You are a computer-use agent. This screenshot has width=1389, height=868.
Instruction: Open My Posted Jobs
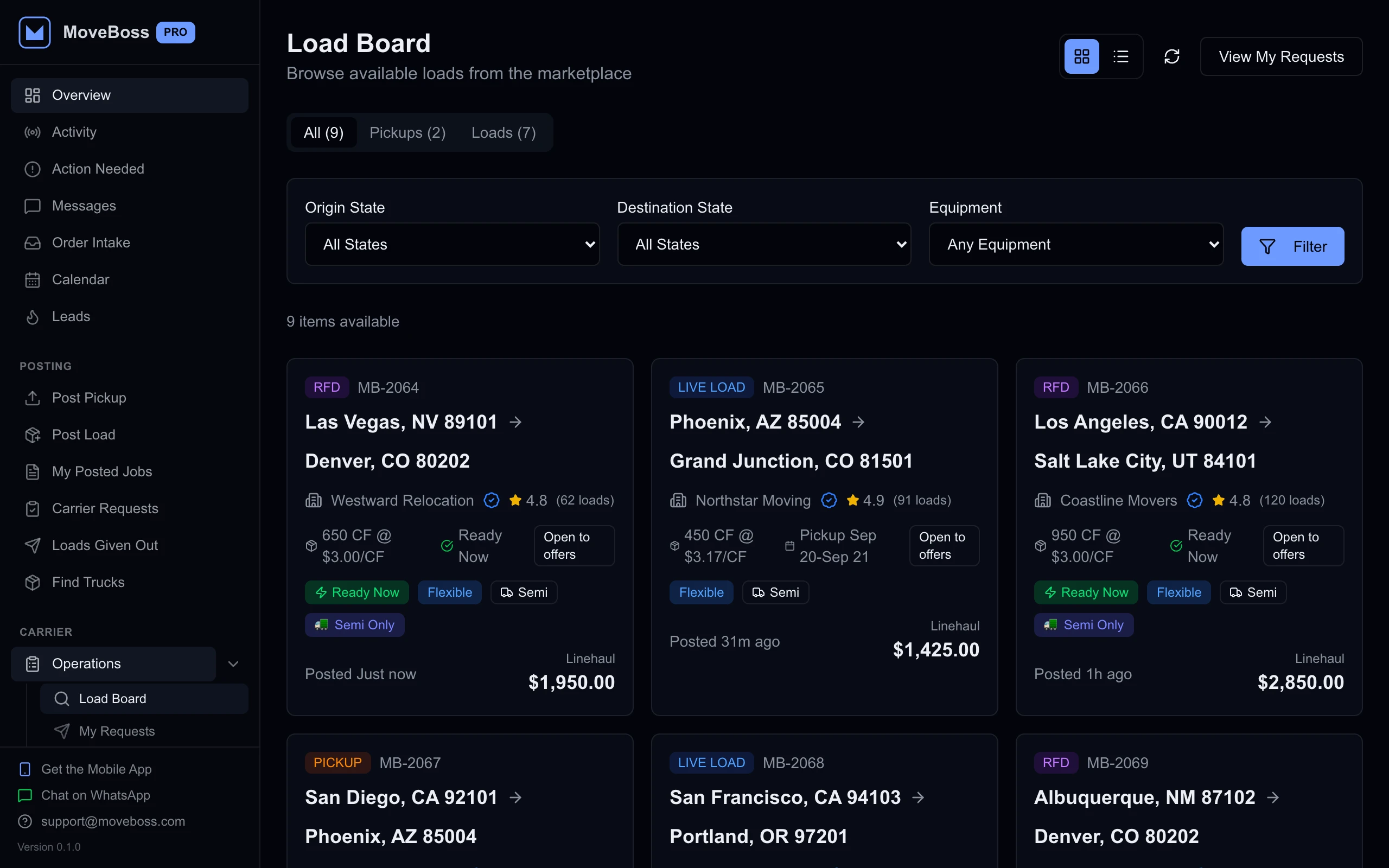pyautogui.click(x=130, y=471)
